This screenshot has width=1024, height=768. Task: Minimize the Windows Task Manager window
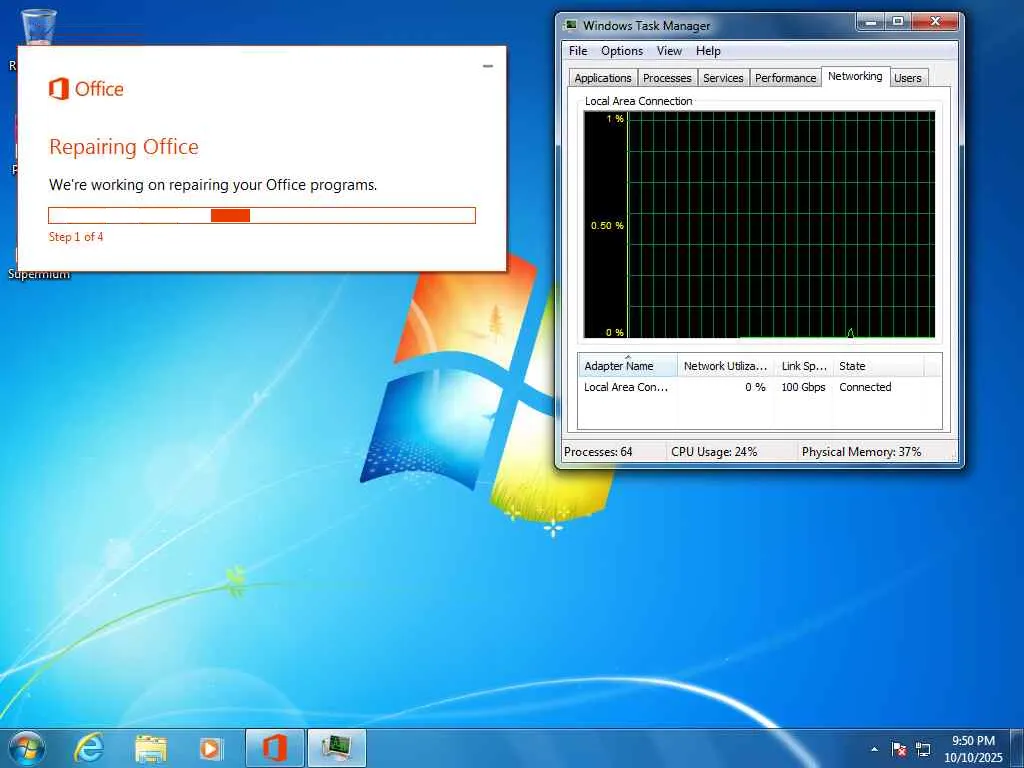pos(871,22)
